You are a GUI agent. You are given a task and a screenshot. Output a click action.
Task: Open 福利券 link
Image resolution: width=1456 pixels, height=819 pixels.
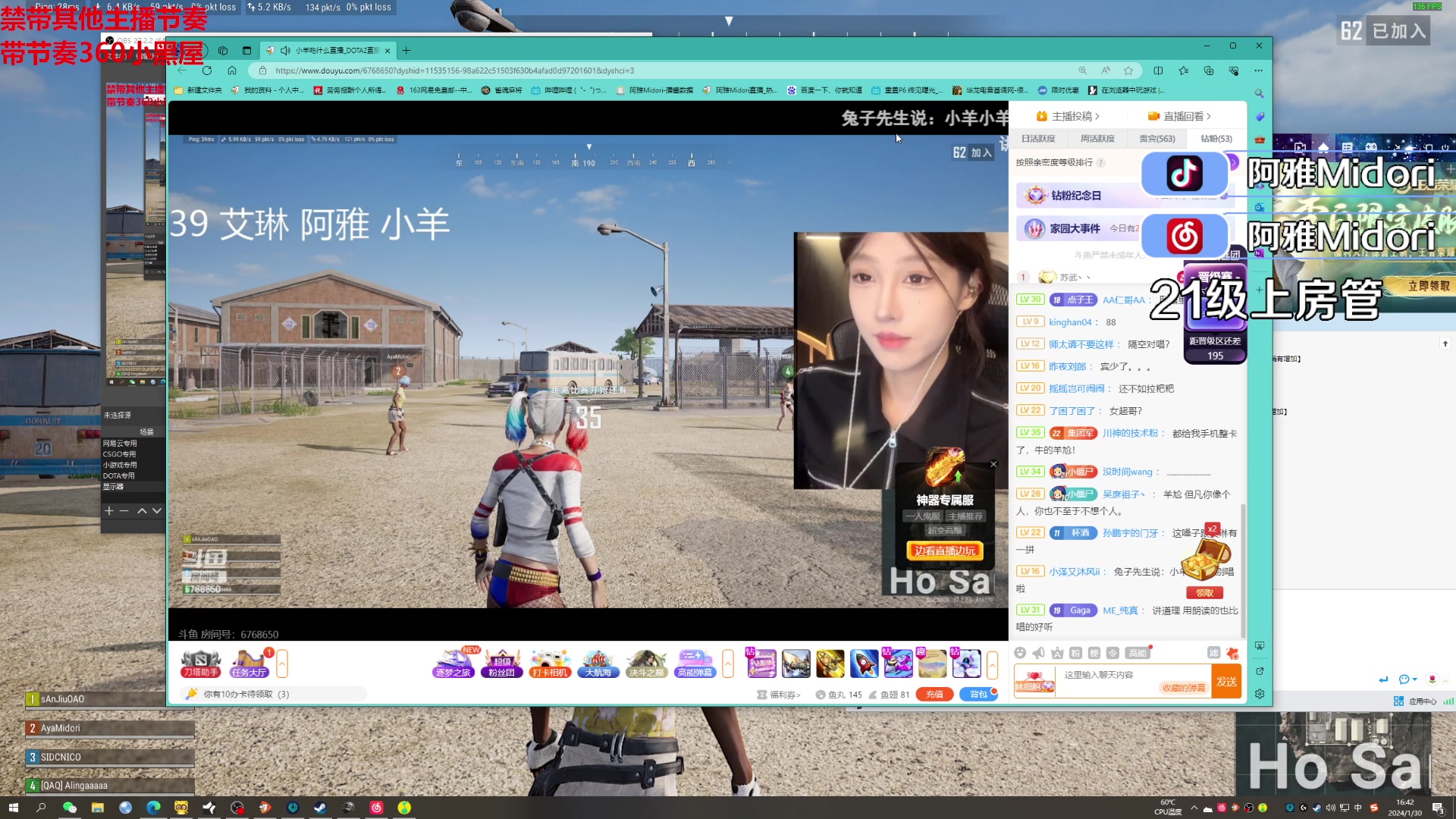coord(779,695)
